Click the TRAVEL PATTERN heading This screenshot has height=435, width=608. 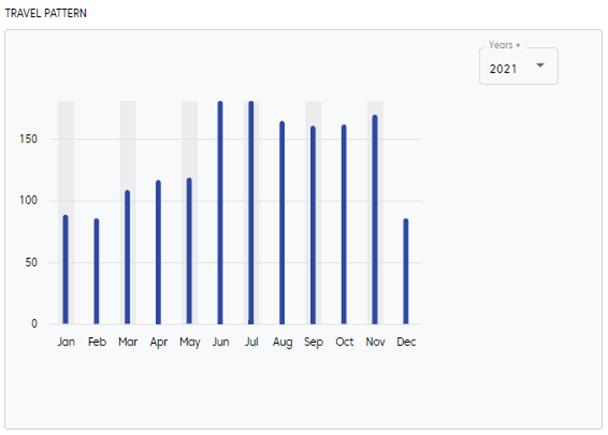[44, 14]
